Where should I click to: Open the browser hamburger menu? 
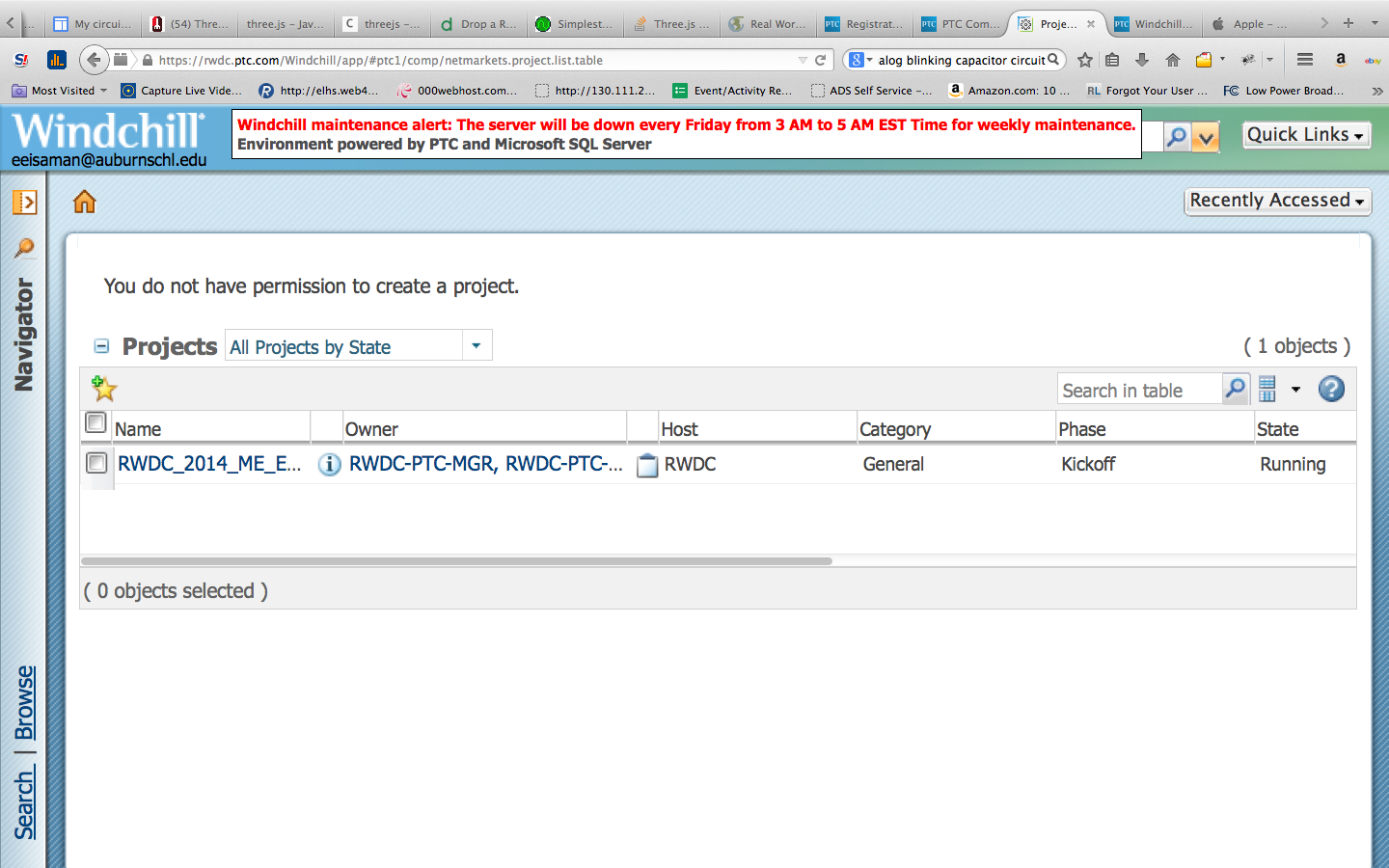[x=1305, y=60]
